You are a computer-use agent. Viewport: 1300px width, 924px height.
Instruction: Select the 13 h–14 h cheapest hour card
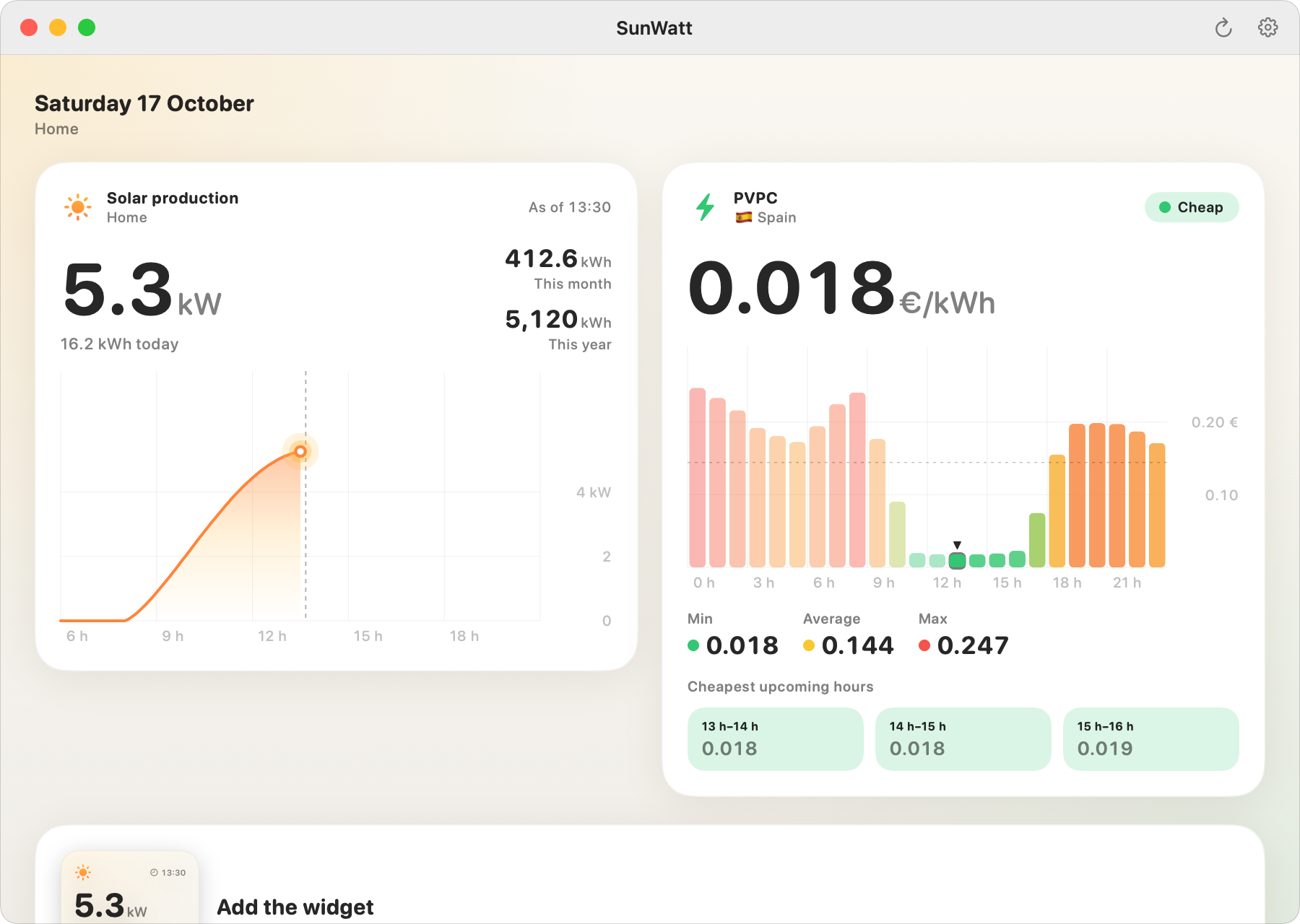point(775,738)
